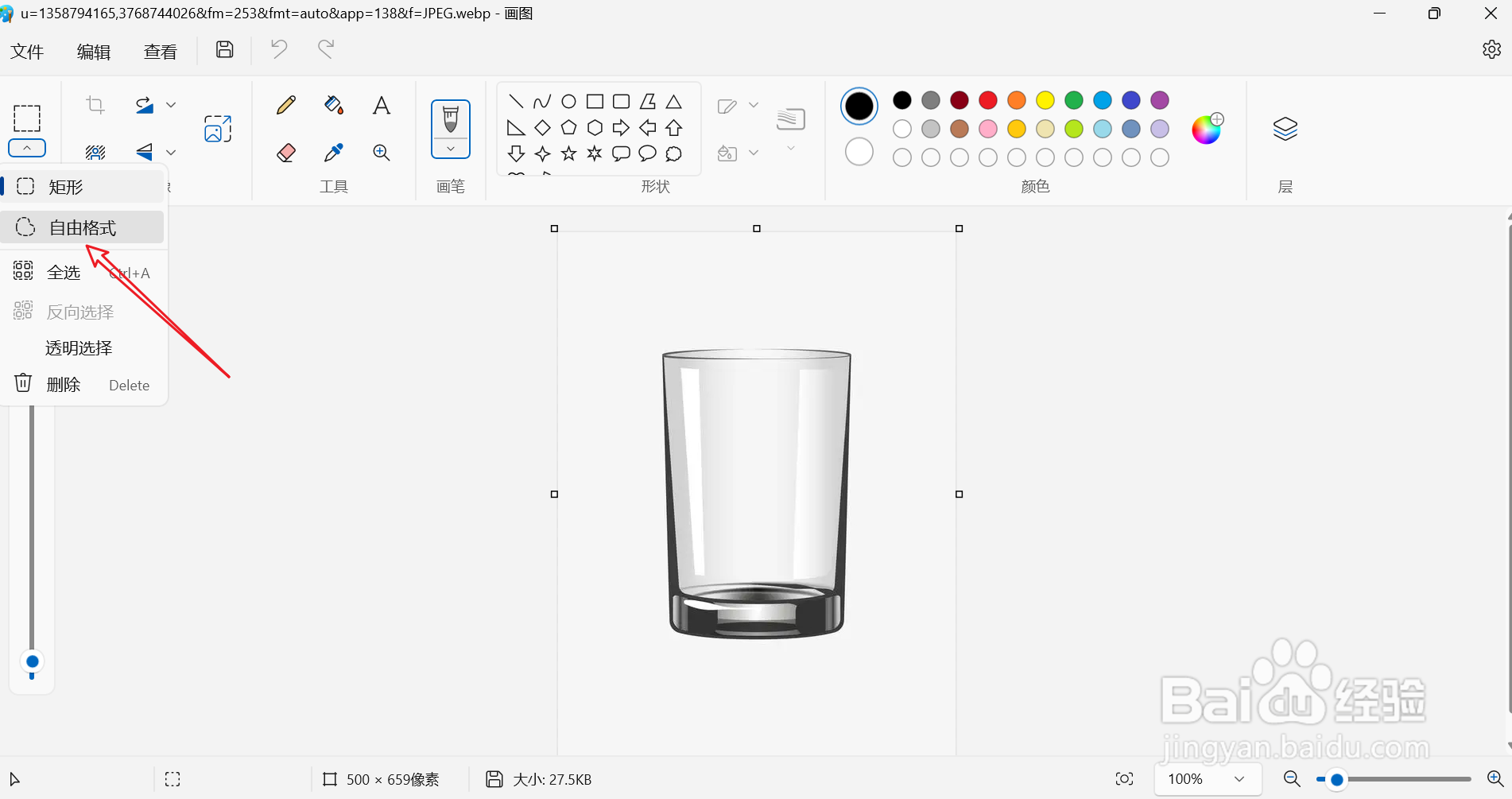Expand the Flip options chevron
1512x799 pixels.
(171, 152)
